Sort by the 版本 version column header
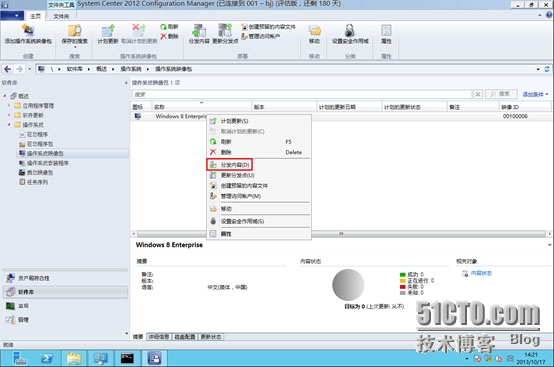Viewport: 554px width, 367px height. (x=284, y=107)
